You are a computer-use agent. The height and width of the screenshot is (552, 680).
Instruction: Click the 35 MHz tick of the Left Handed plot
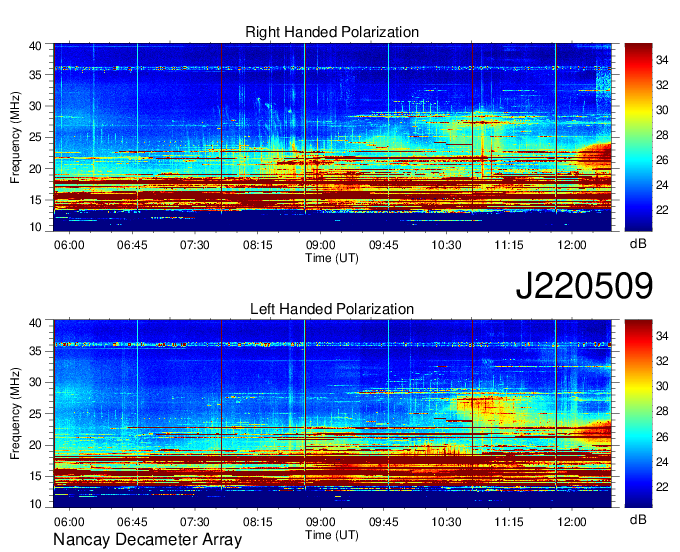(x=35, y=351)
